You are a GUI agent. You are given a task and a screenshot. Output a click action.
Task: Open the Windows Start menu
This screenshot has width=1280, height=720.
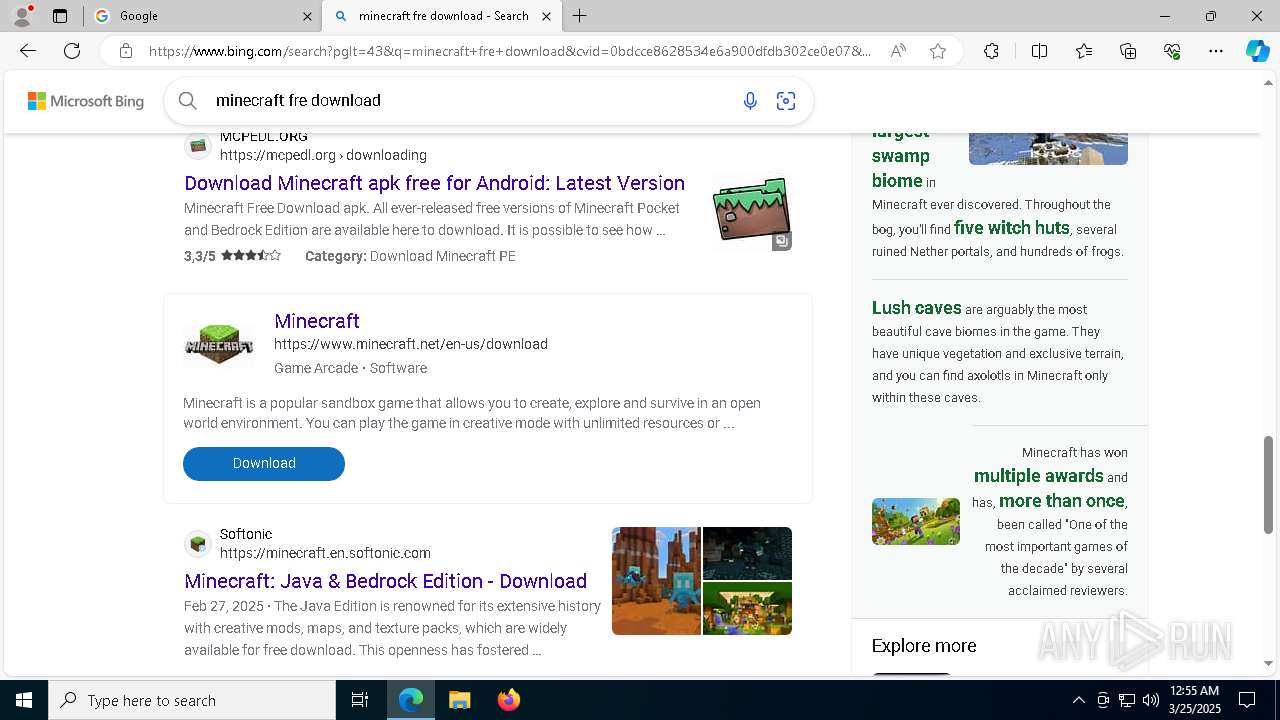tap(24, 700)
